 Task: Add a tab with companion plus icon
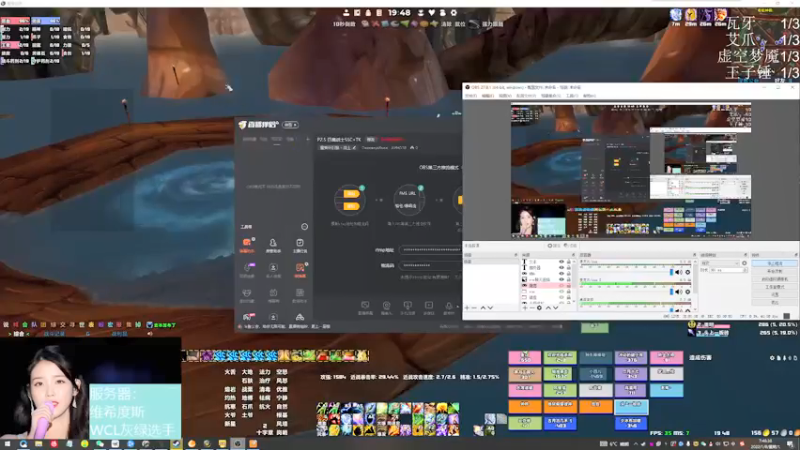(308, 139)
